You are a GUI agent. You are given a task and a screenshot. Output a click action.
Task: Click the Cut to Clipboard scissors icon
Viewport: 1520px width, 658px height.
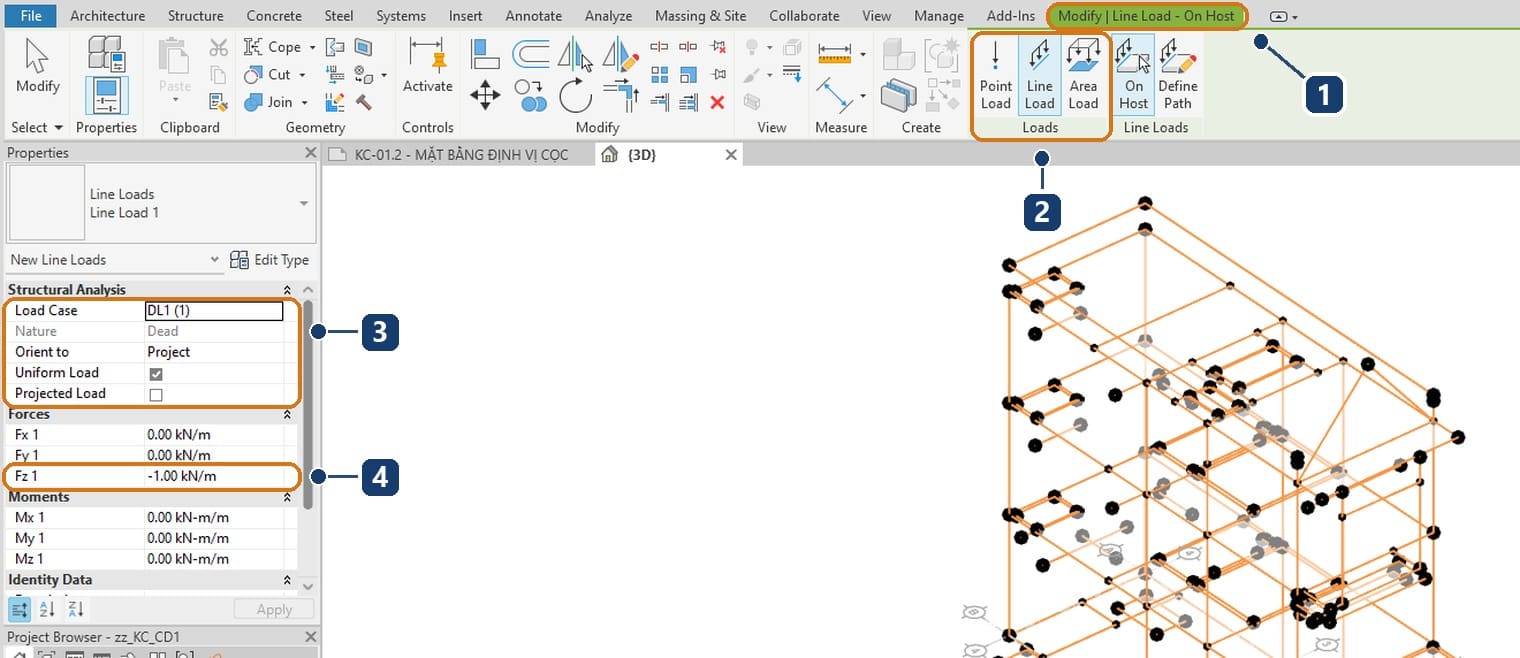[x=219, y=47]
